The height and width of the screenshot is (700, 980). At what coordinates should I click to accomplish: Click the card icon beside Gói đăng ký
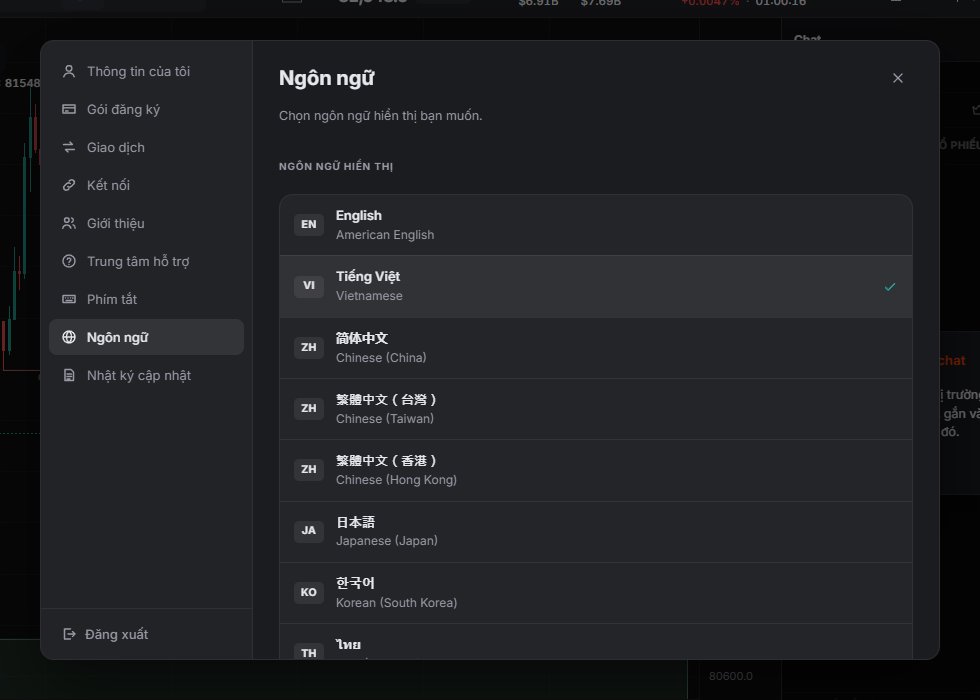click(69, 109)
